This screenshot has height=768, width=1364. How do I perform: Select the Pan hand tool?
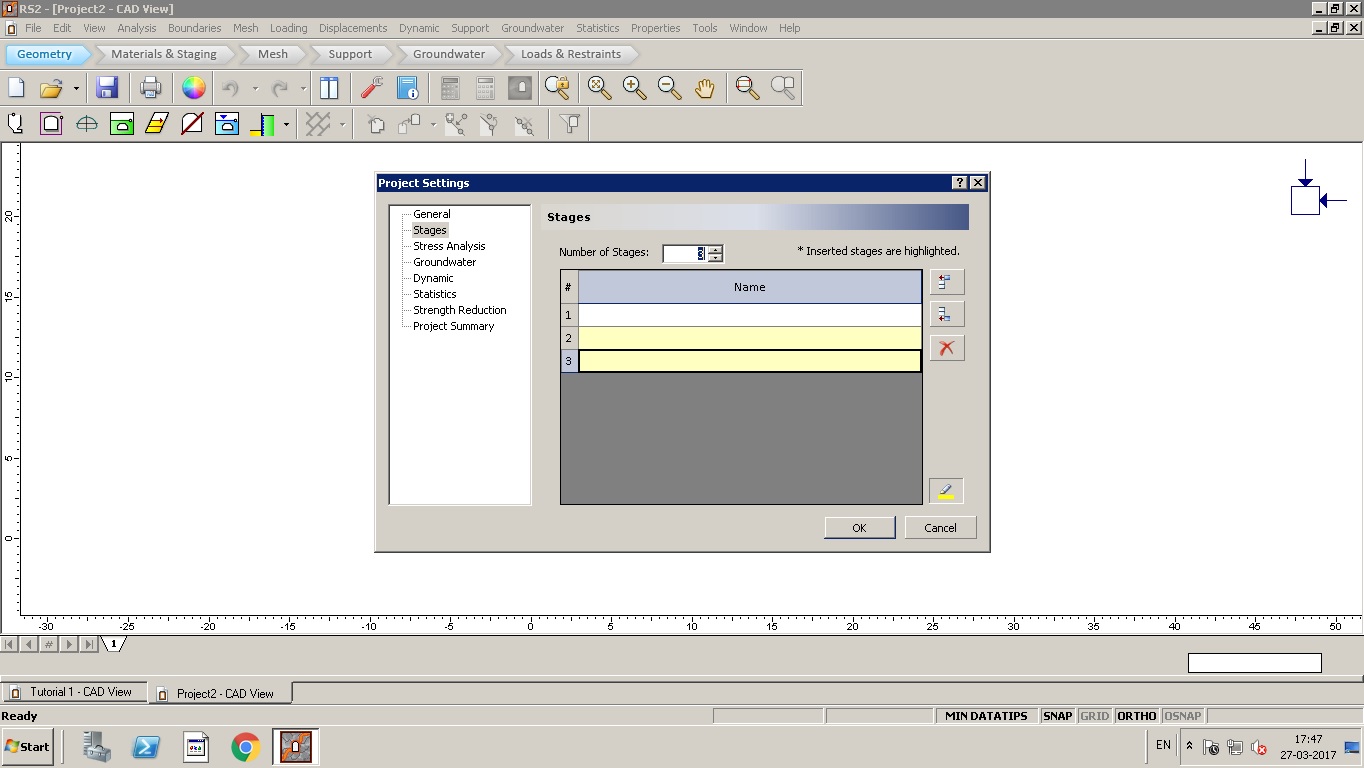pyautogui.click(x=705, y=88)
